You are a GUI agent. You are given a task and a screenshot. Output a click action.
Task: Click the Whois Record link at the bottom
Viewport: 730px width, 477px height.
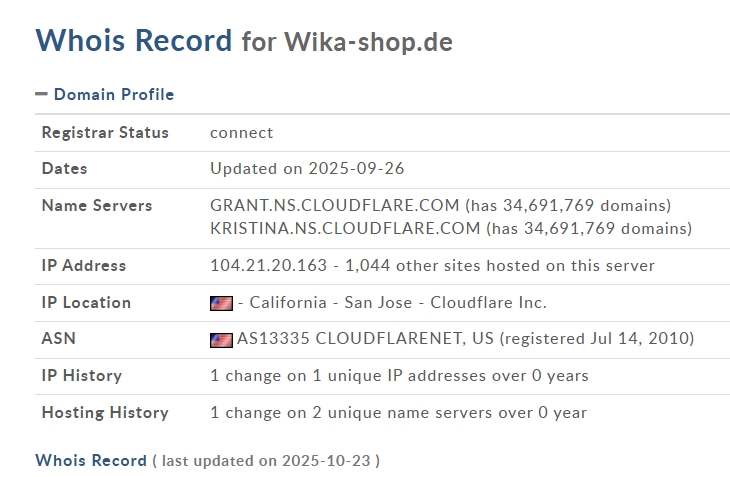(91, 460)
